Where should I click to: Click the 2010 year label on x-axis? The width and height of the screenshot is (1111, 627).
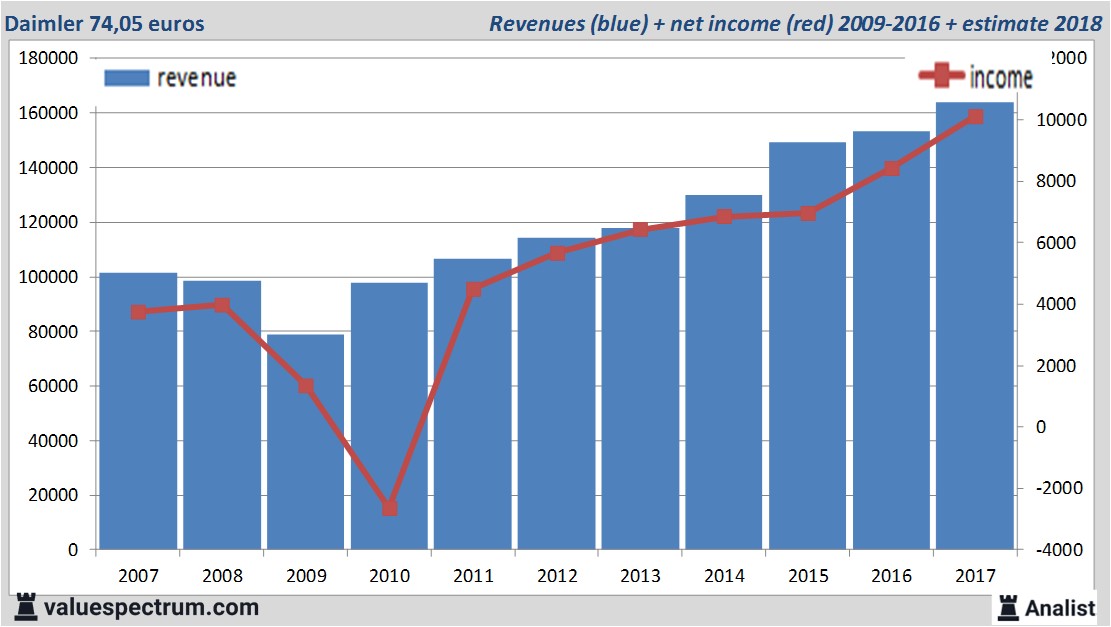[389, 575]
